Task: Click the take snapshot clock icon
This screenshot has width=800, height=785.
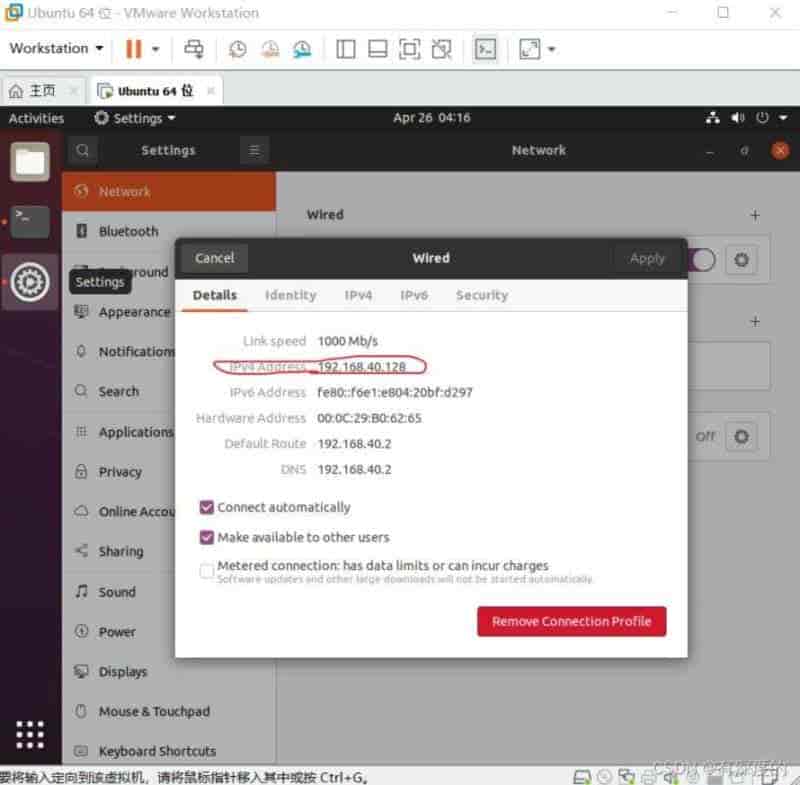Action: coord(237,49)
